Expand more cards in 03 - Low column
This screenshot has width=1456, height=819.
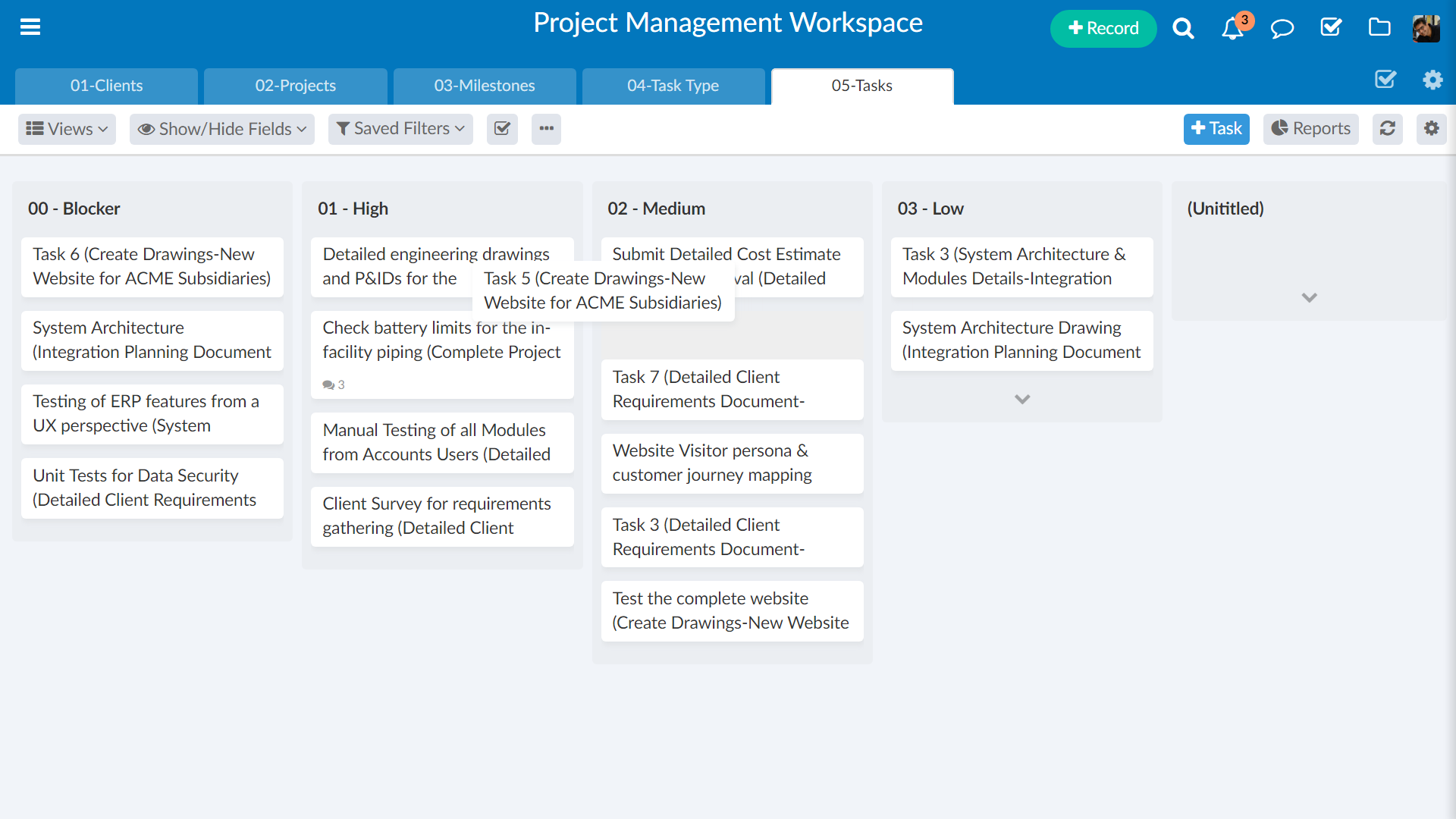click(x=1022, y=399)
